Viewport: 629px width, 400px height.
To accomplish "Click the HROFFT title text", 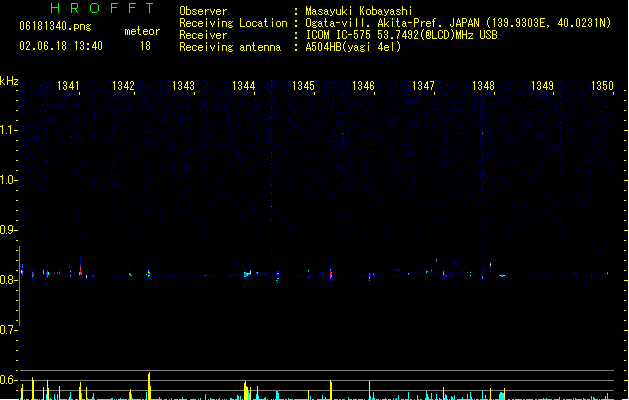I will click(102, 8).
